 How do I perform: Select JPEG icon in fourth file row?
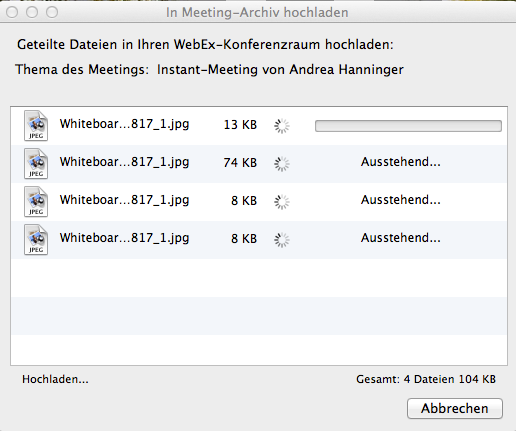point(36,240)
